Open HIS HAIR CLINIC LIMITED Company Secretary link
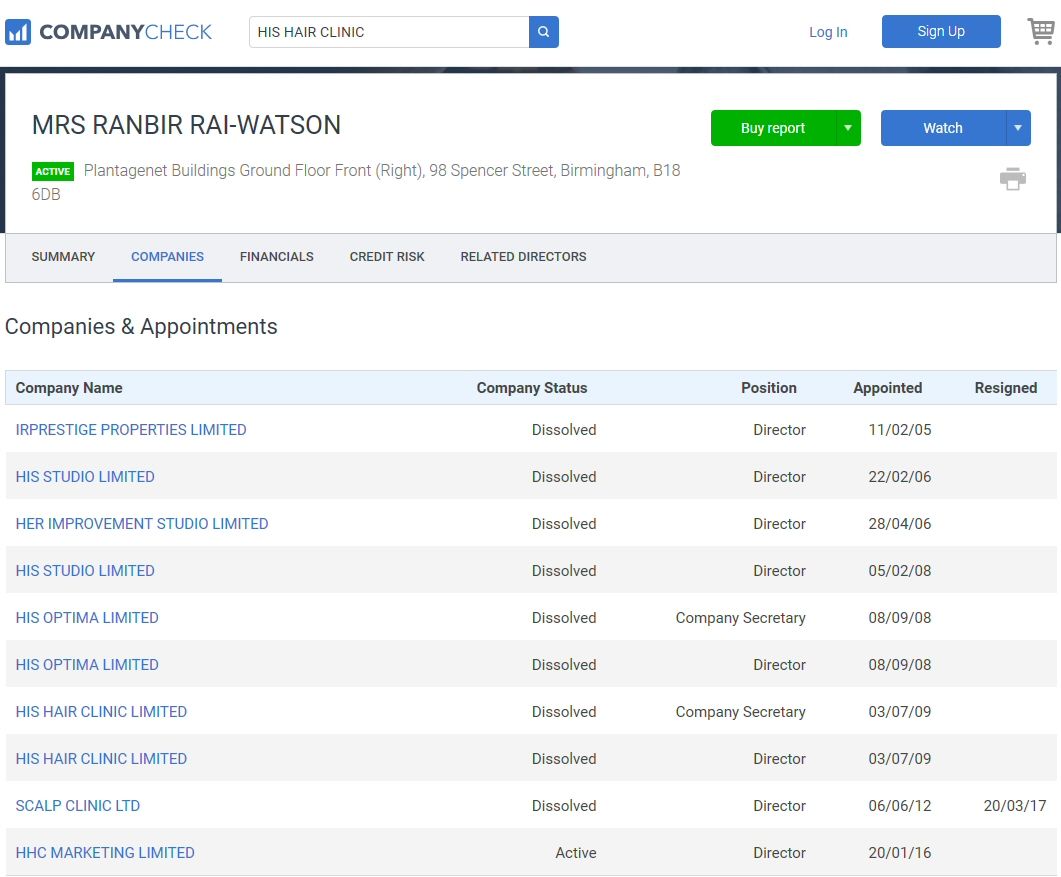The height and width of the screenshot is (877, 1061). click(101, 712)
